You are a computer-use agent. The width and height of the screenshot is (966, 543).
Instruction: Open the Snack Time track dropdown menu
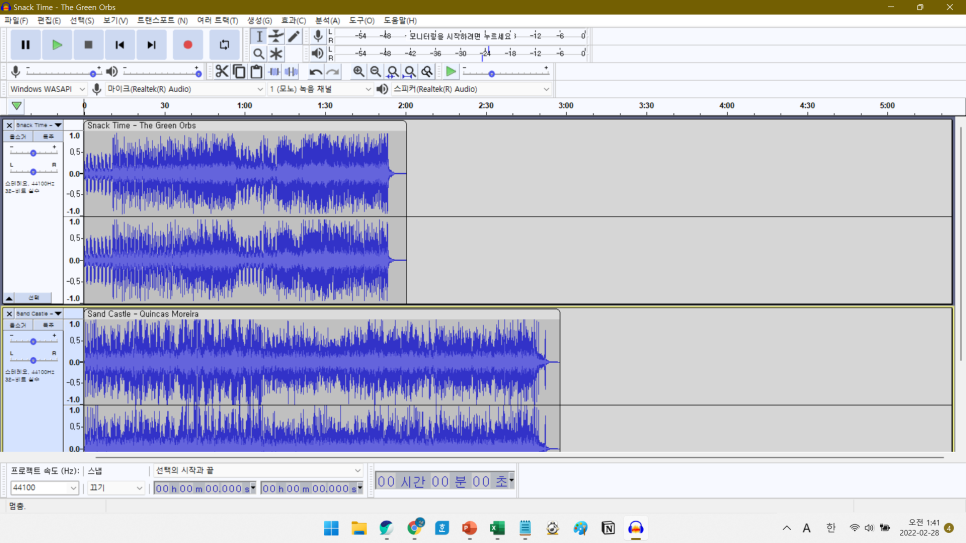[39, 125]
